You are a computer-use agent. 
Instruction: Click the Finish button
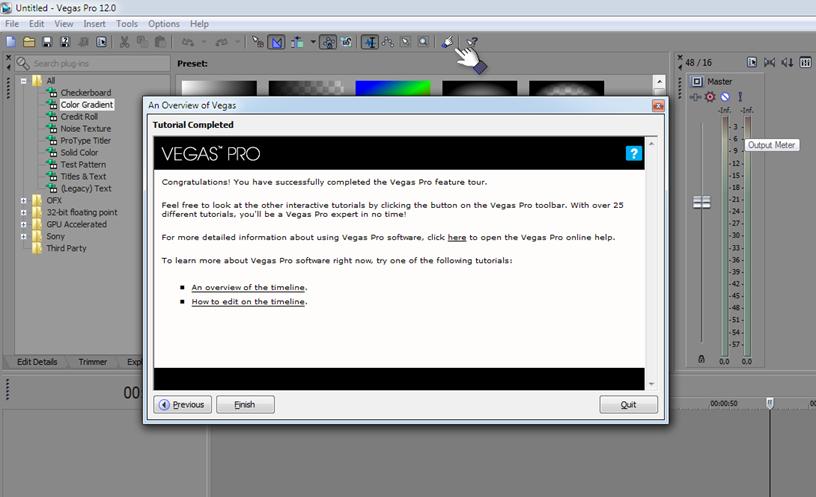(245, 404)
